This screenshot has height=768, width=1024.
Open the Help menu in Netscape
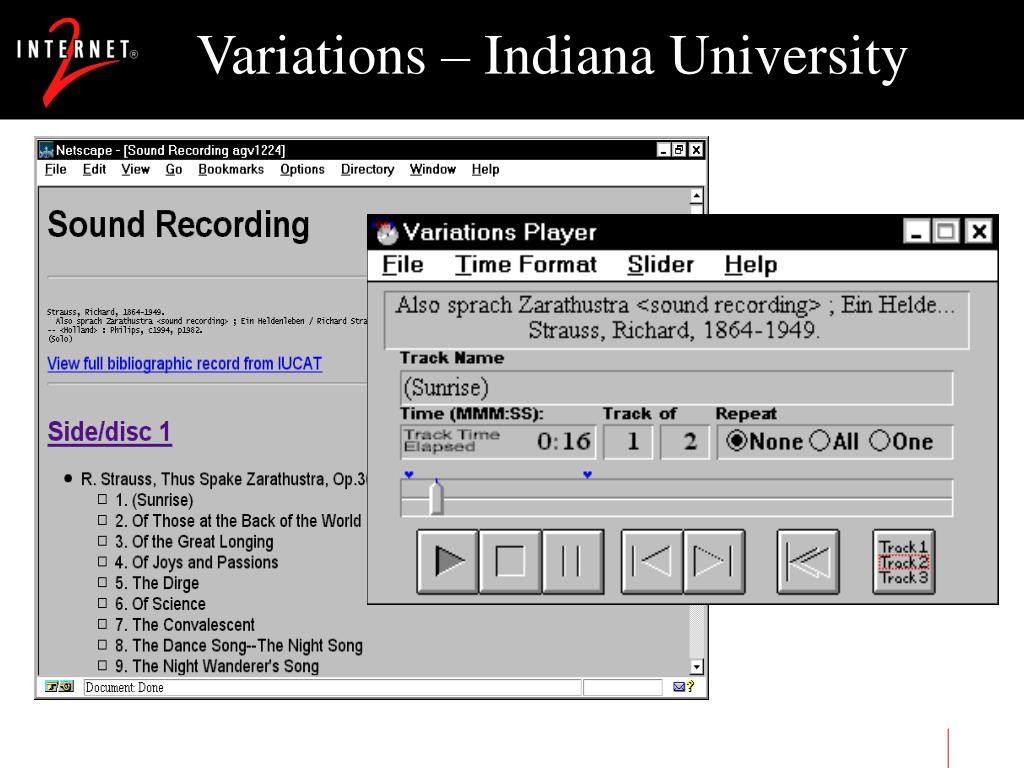pyautogui.click(x=485, y=170)
